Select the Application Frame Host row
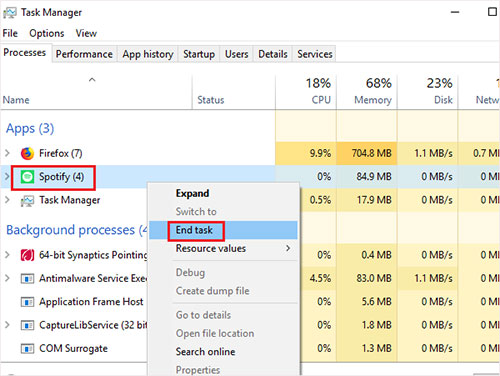Image resolution: width=500 pixels, height=376 pixels. click(91, 302)
